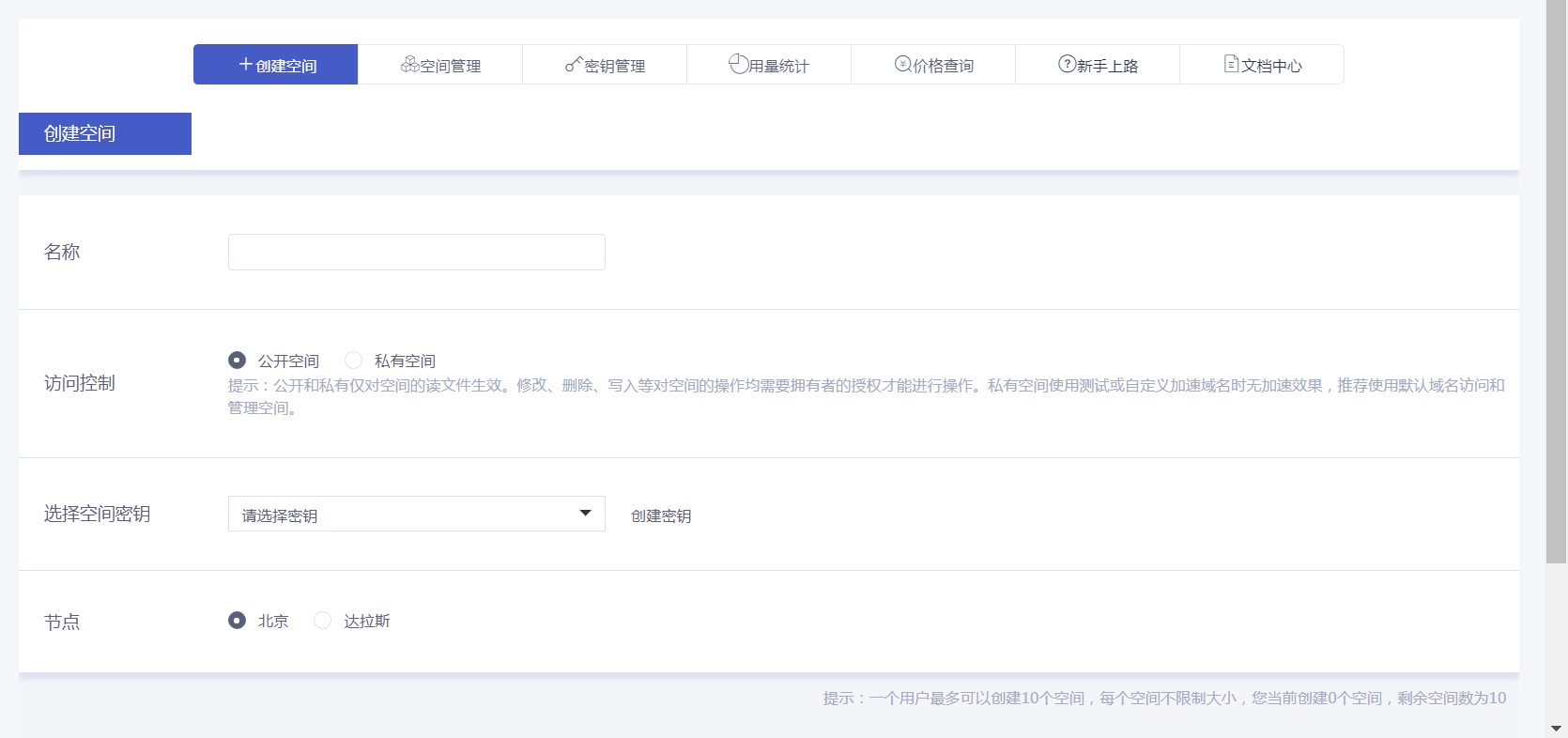This screenshot has width=1568, height=738.
Task: Click the vertical scrollbar thumb
Action: coord(1557,282)
